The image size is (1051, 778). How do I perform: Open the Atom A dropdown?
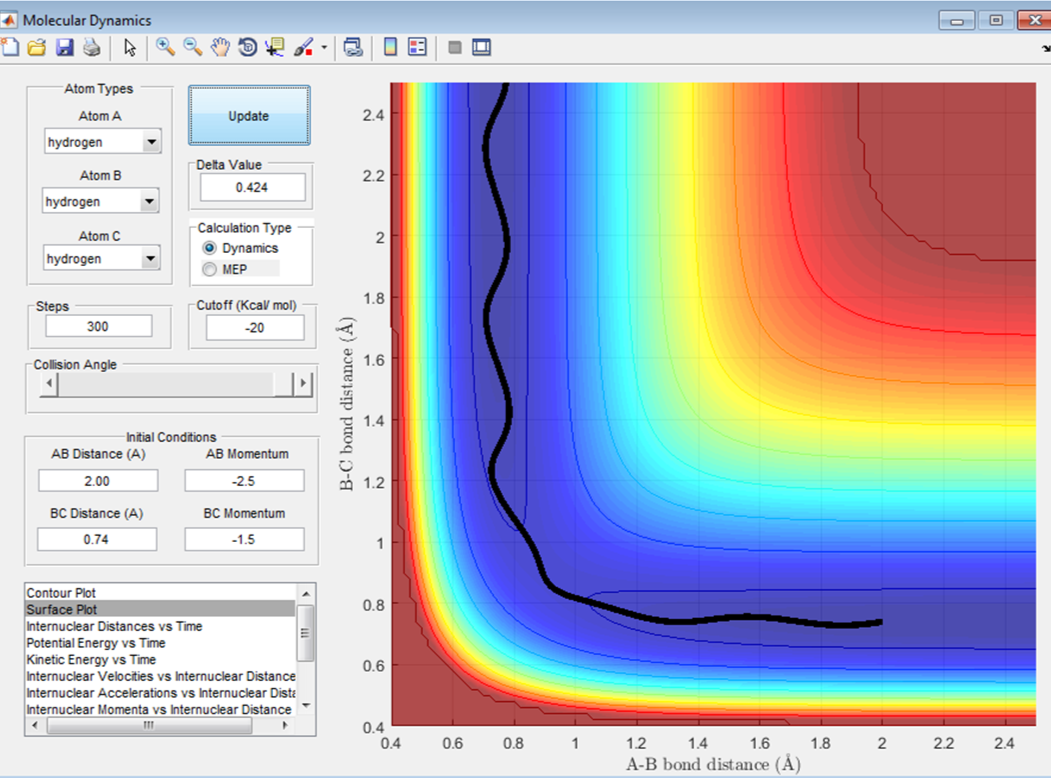(x=151, y=143)
